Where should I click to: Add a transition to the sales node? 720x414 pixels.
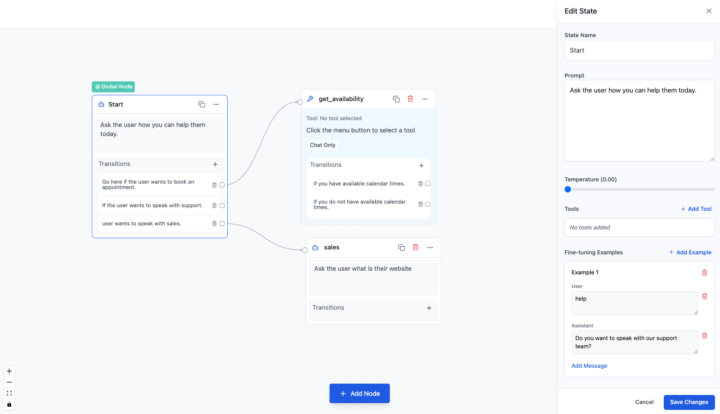[x=428, y=308]
